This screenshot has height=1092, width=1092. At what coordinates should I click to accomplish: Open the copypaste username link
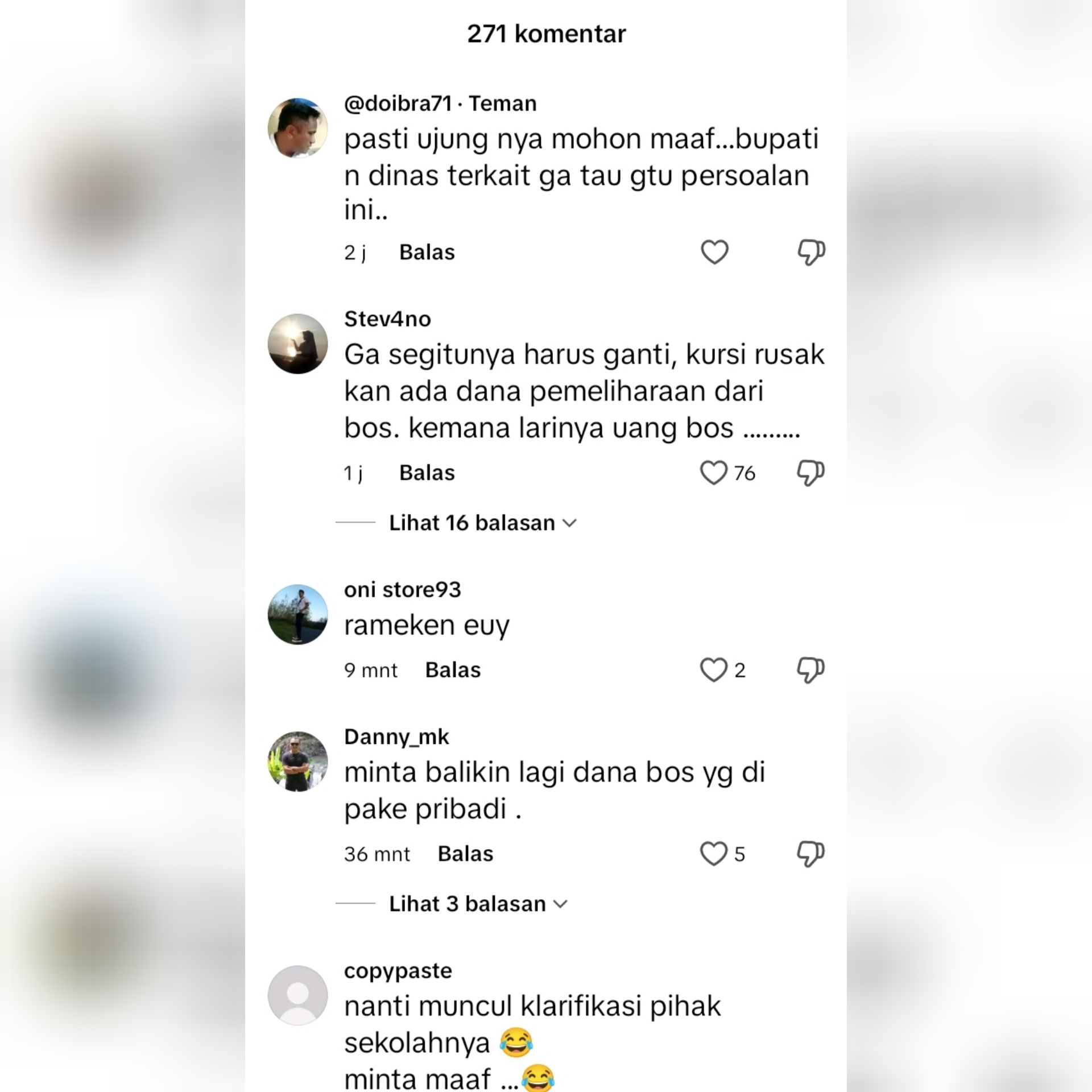pyautogui.click(x=398, y=971)
